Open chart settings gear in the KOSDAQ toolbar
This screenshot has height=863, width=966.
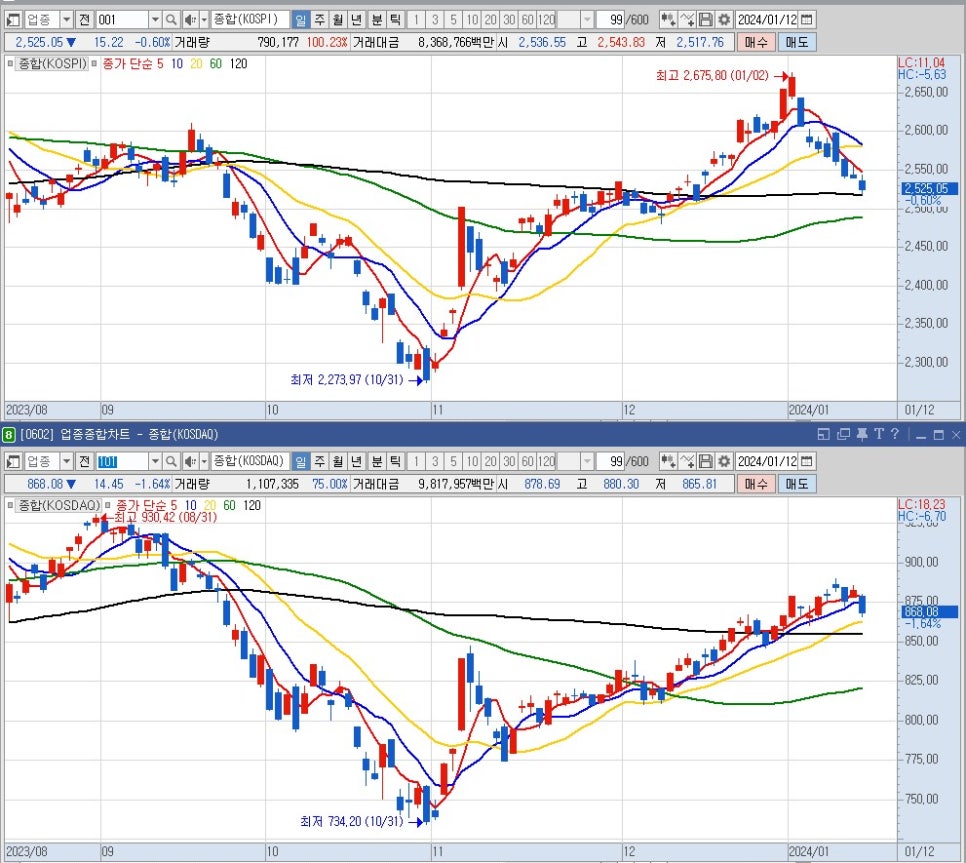[724, 461]
